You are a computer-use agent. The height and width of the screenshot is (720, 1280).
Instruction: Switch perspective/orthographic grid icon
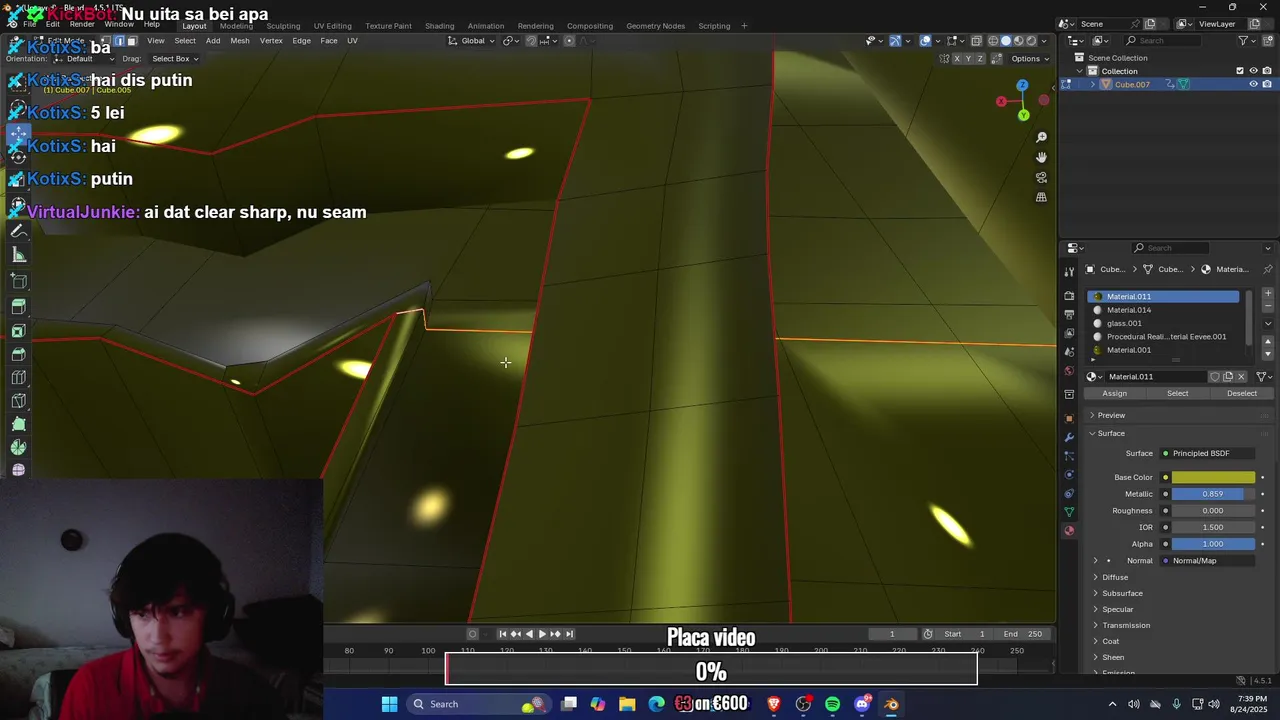[x=1041, y=197]
